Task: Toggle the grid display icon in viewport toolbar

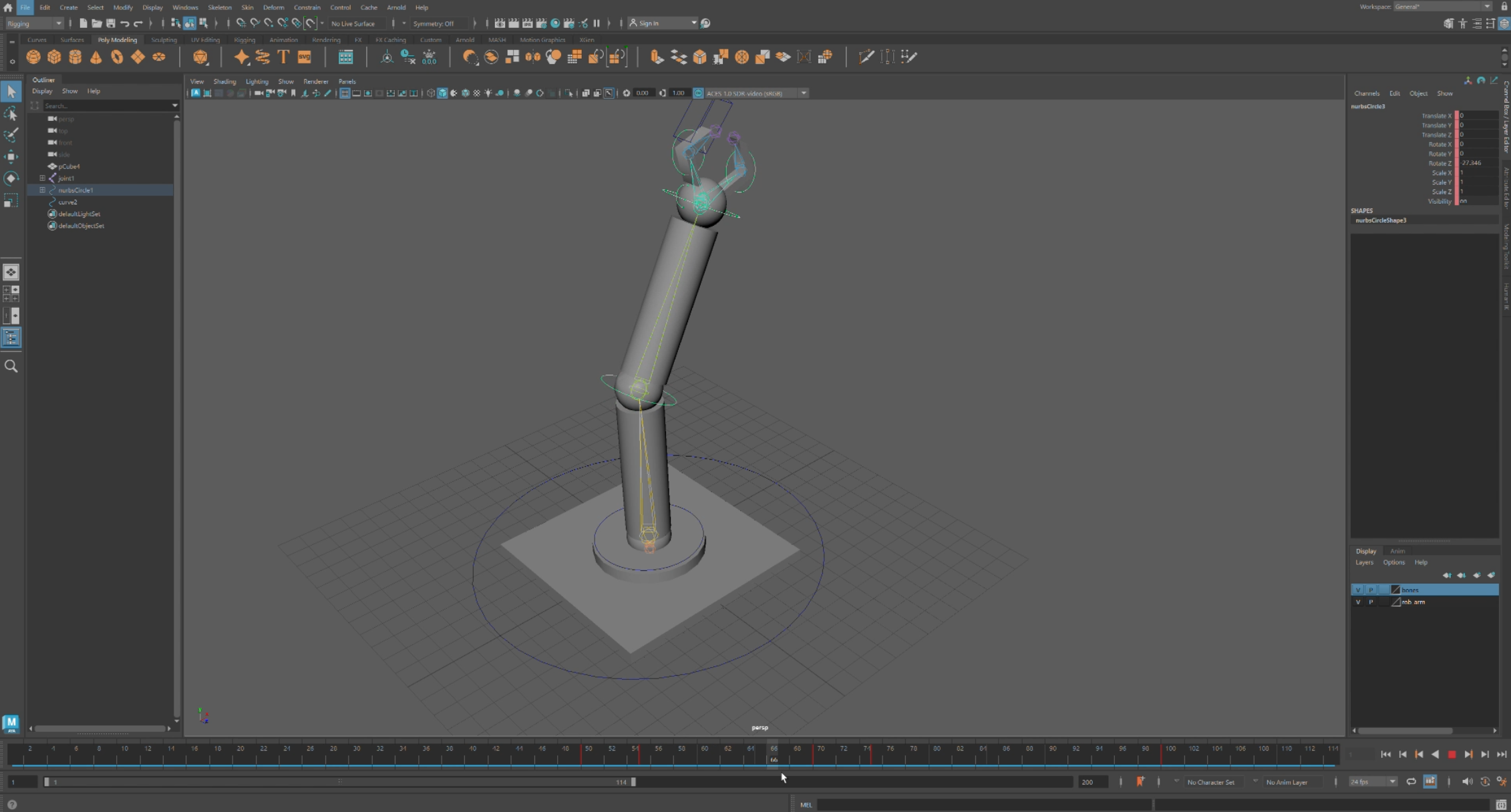Action: [345, 93]
